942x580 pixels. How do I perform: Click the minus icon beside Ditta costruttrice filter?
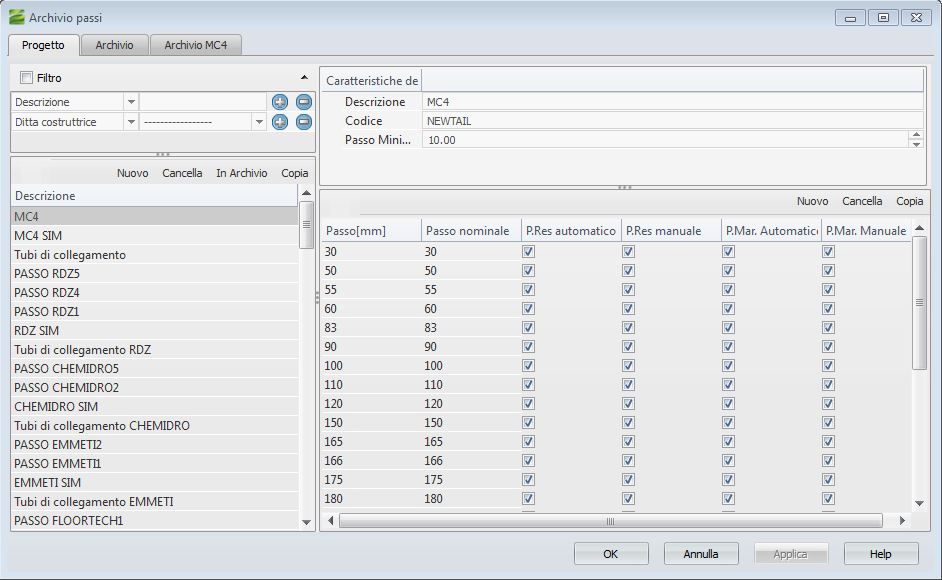pyautogui.click(x=304, y=121)
